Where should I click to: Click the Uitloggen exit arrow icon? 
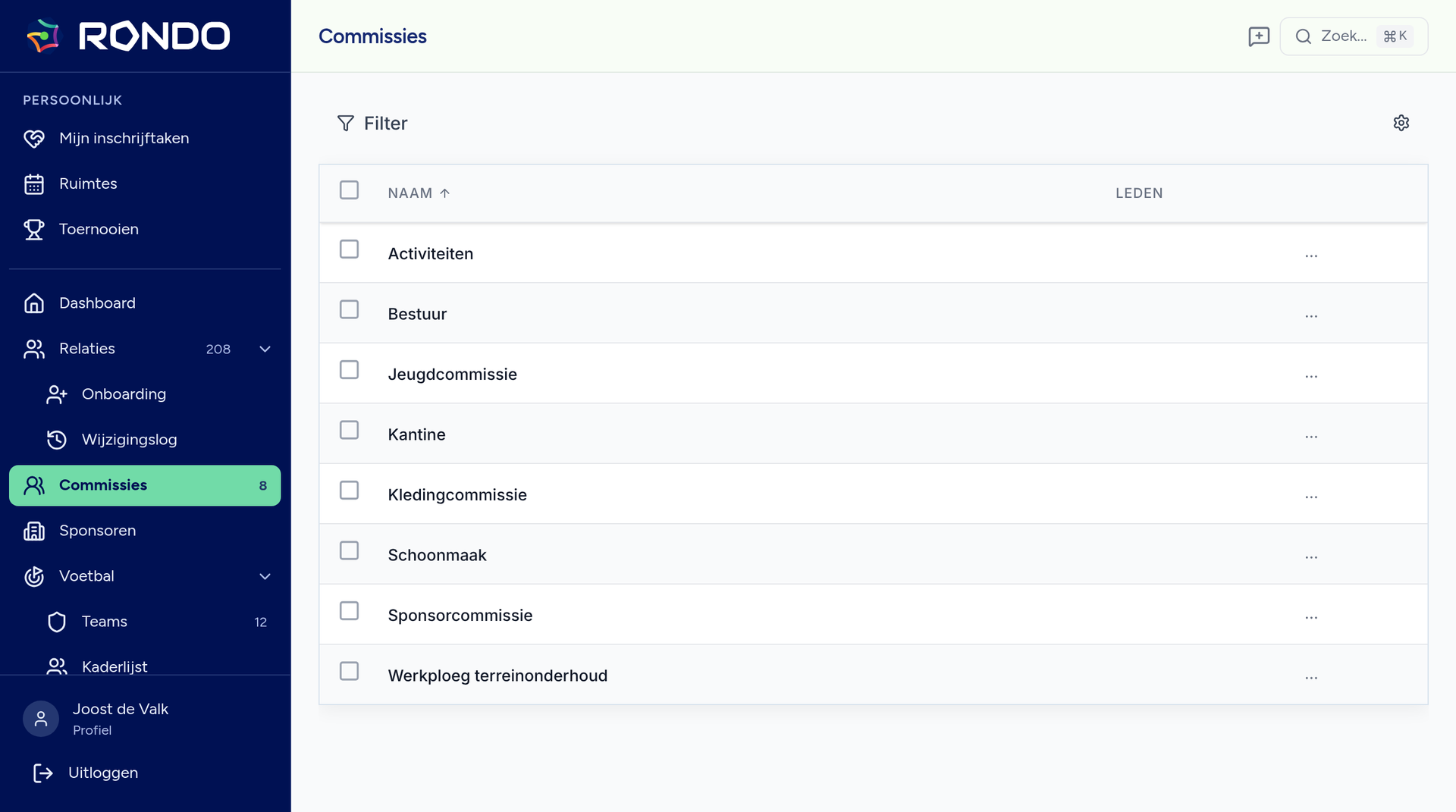43,773
